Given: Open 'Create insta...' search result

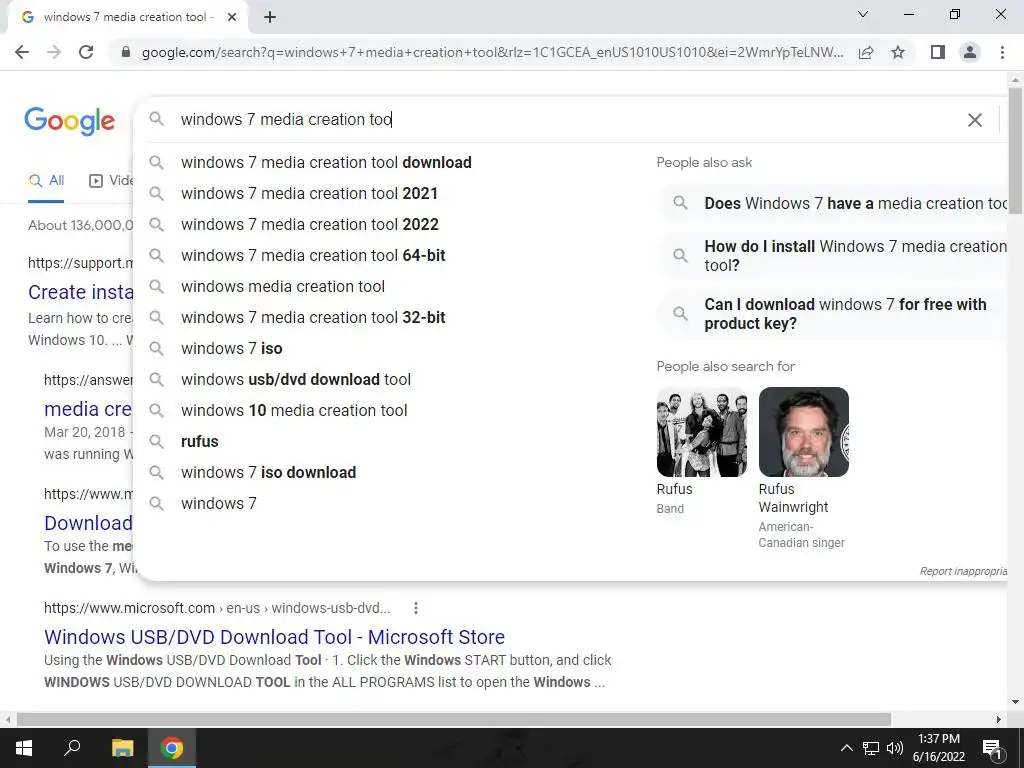Looking at the screenshot, I should (80, 292).
